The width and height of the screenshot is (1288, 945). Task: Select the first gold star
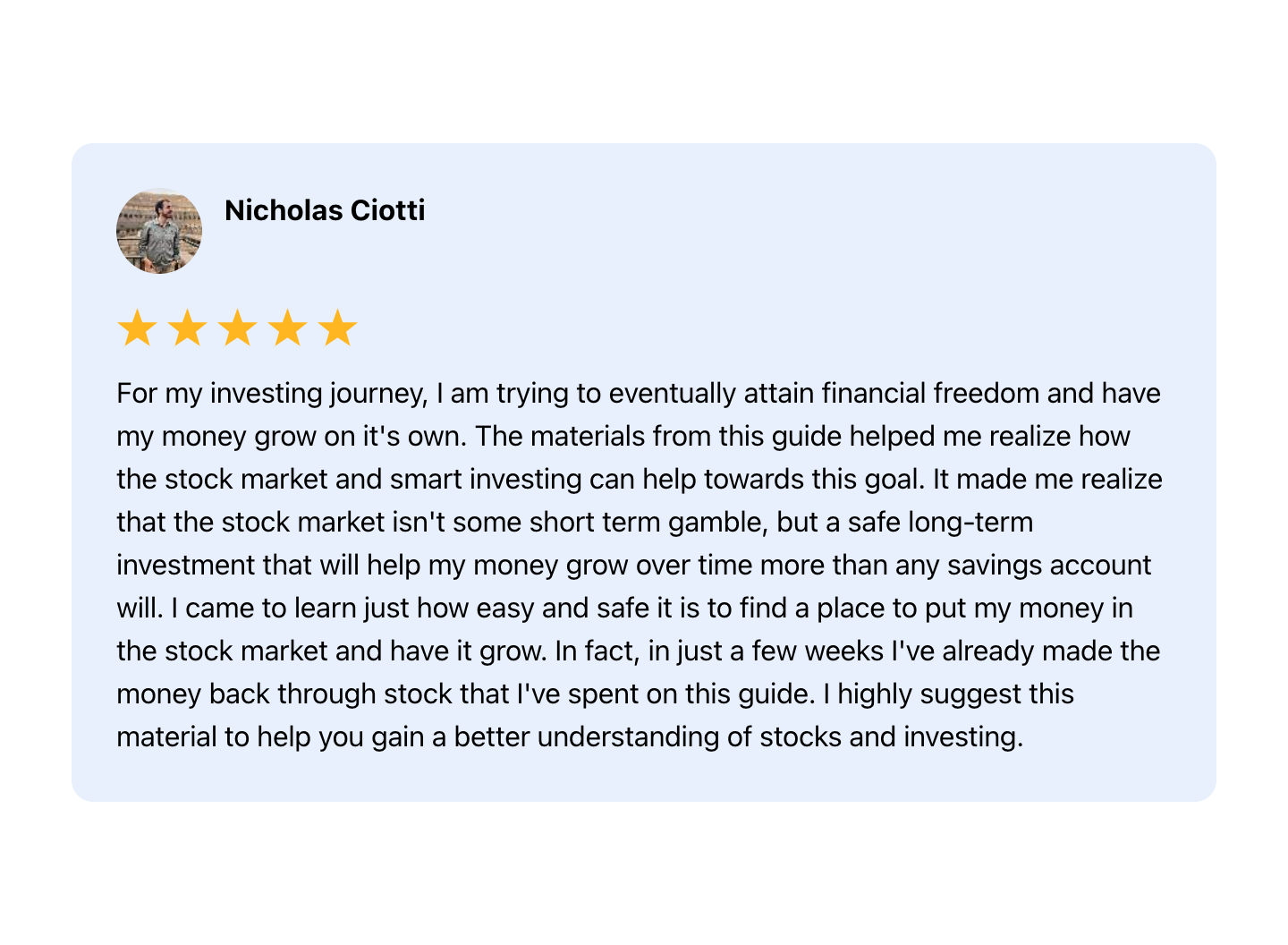[138, 328]
